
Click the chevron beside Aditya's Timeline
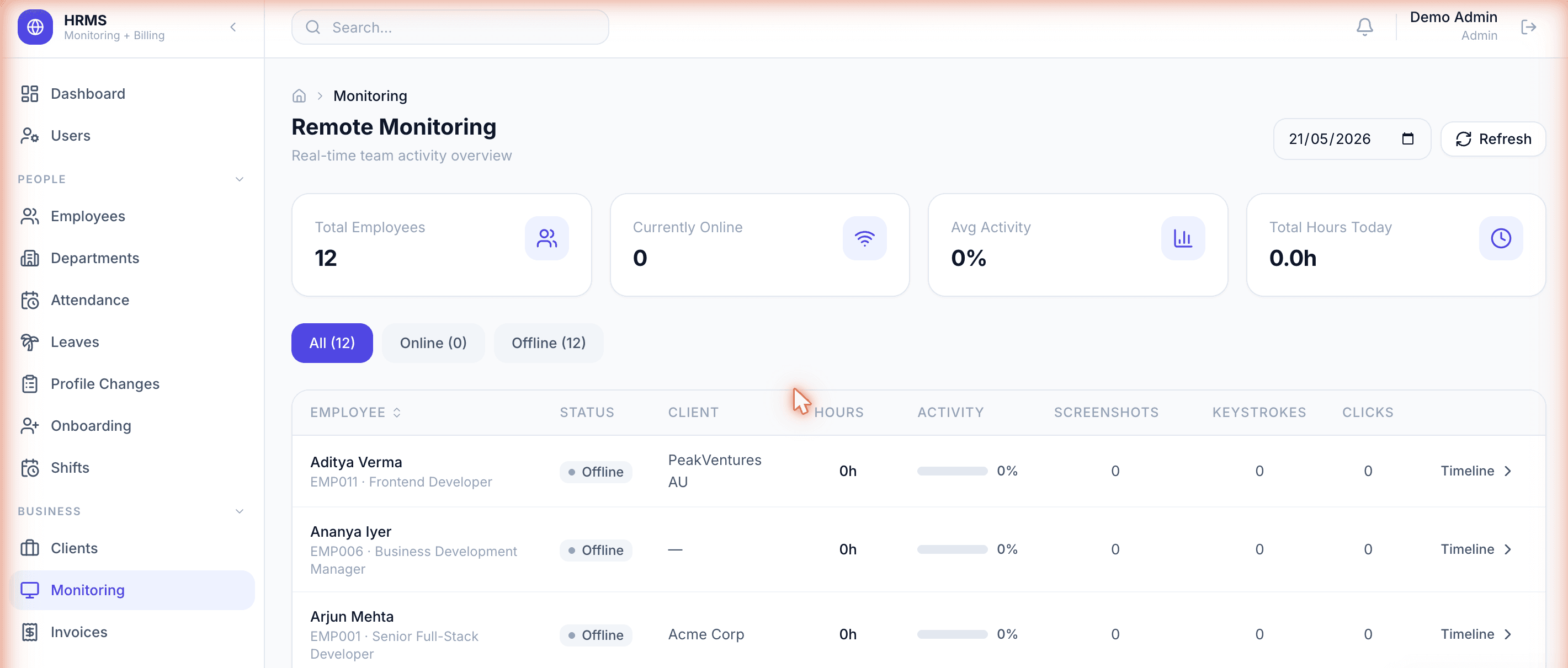click(1508, 472)
